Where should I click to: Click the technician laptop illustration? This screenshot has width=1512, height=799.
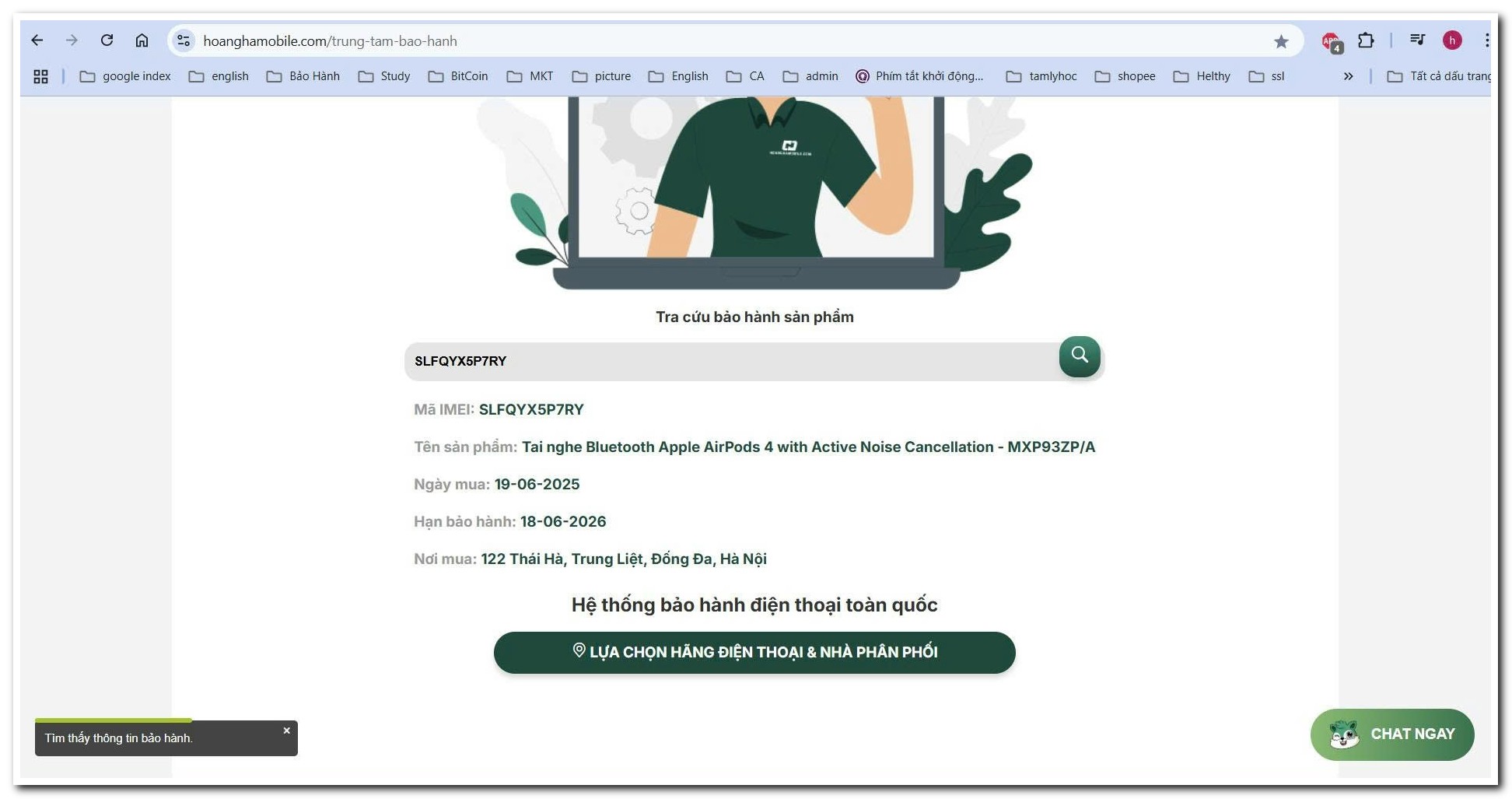756,193
